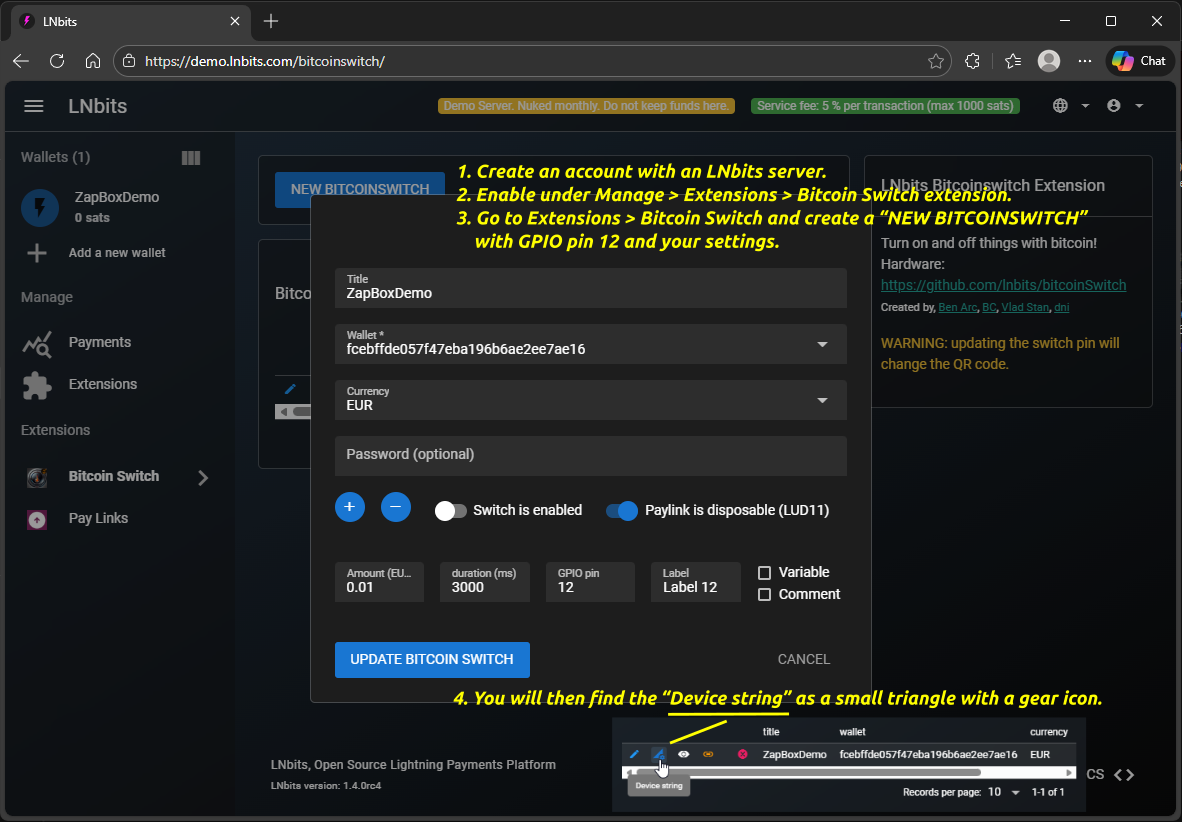The image size is (1182, 822).
Task: Open the Extensions puzzle icon in sidebar
Action: 36,384
